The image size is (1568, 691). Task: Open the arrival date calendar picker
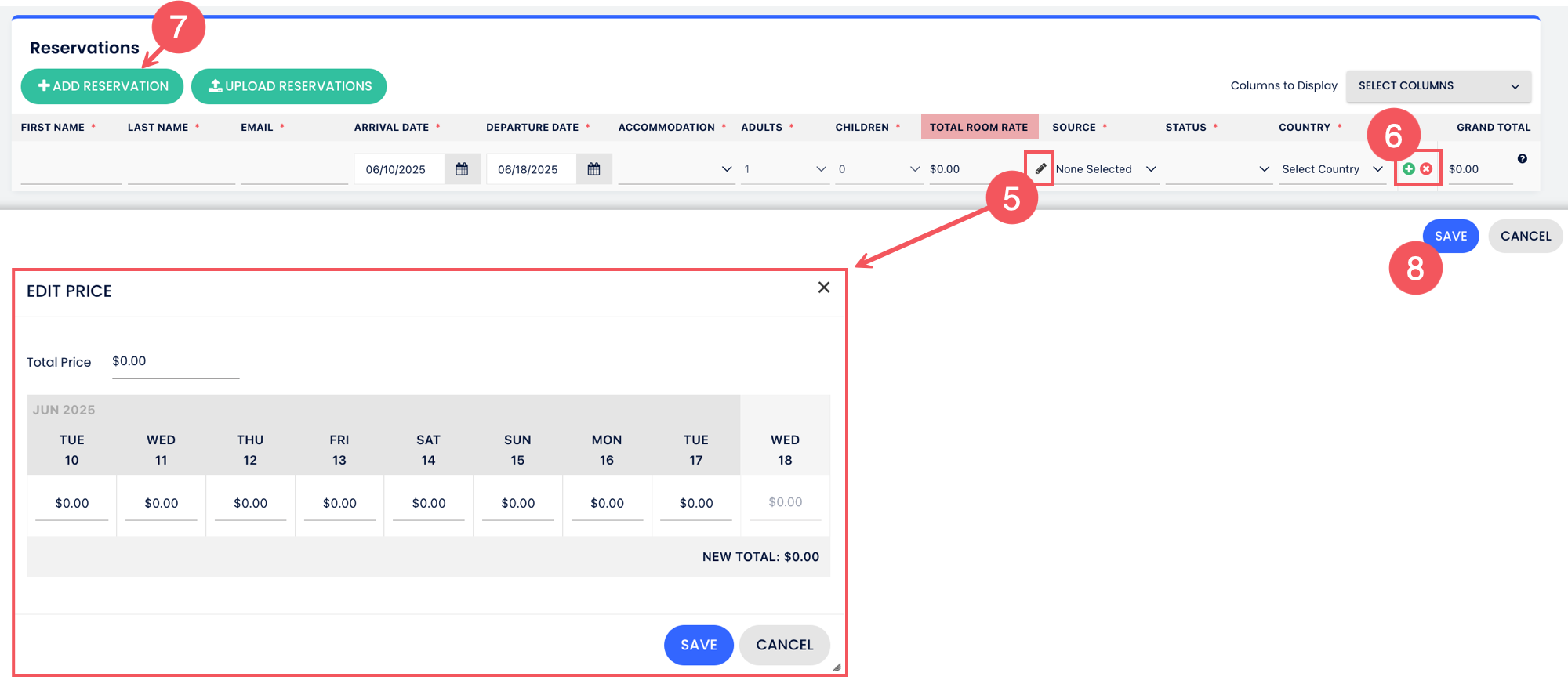(462, 169)
